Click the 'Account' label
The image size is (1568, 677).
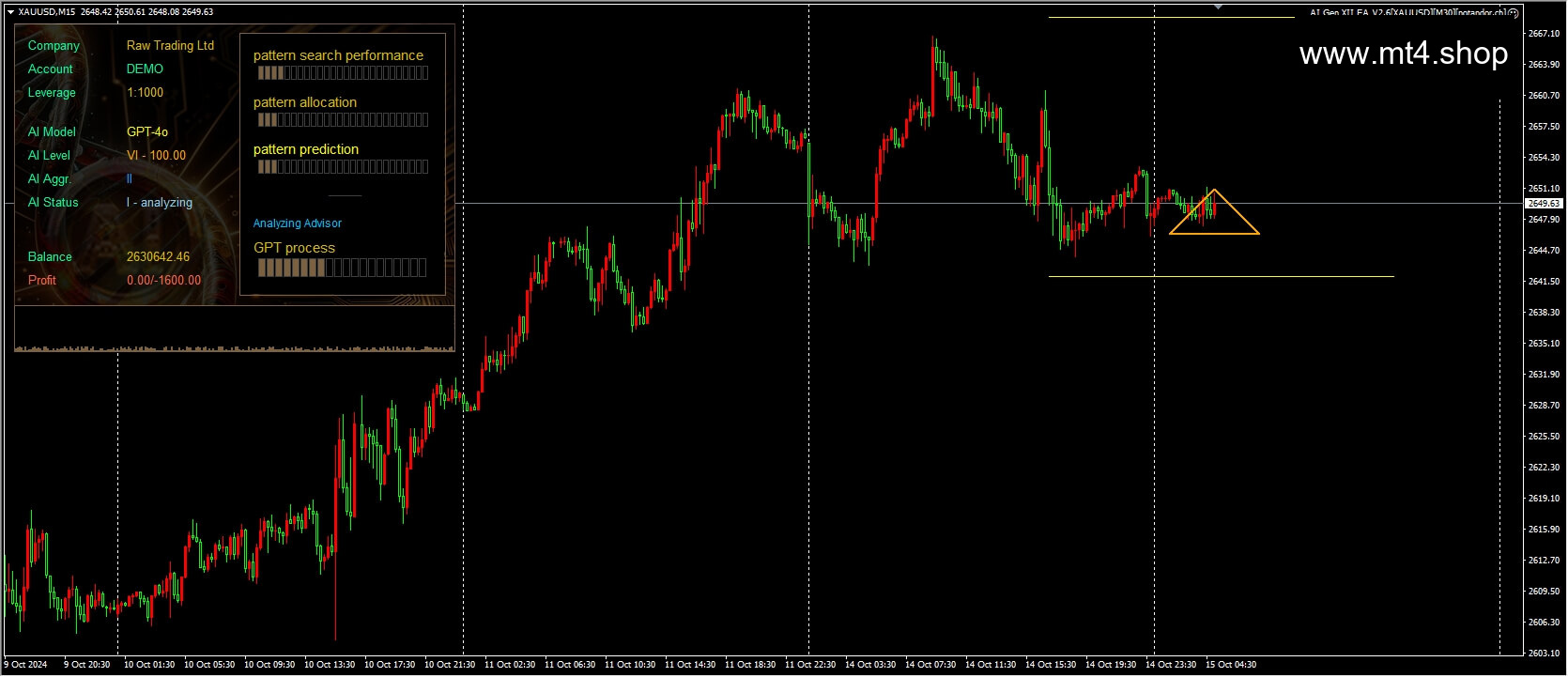click(x=50, y=69)
